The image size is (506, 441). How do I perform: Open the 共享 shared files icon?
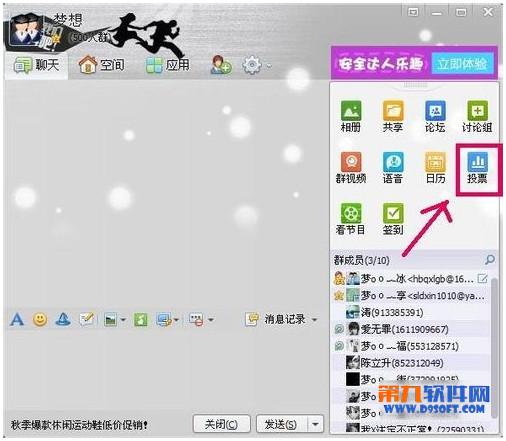click(393, 116)
